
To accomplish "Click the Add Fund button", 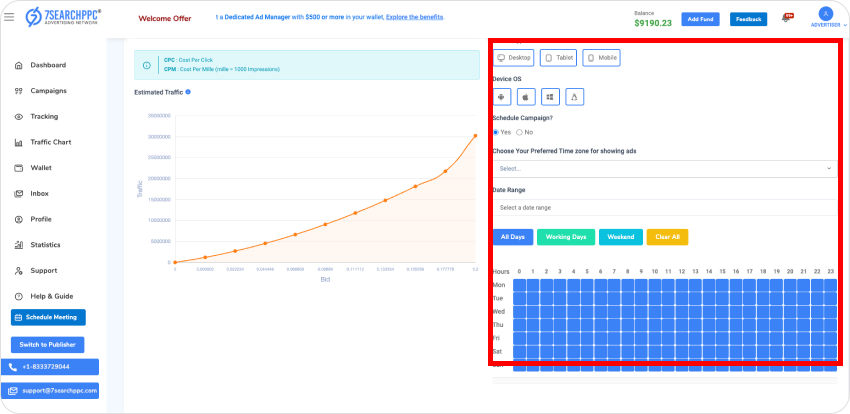I will (700, 19).
